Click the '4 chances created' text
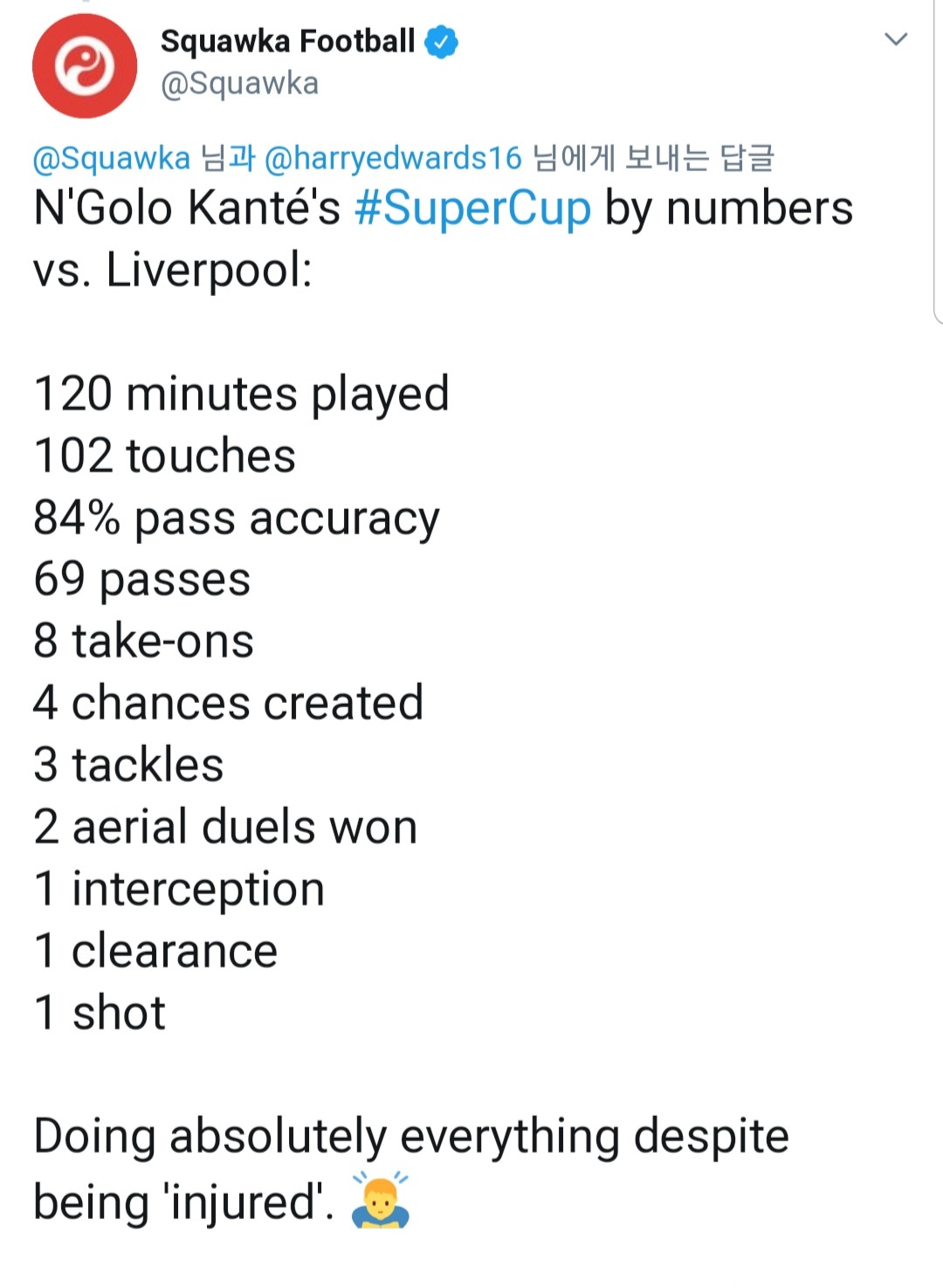Image resolution: width=943 pixels, height=1288 pixels. (x=229, y=703)
